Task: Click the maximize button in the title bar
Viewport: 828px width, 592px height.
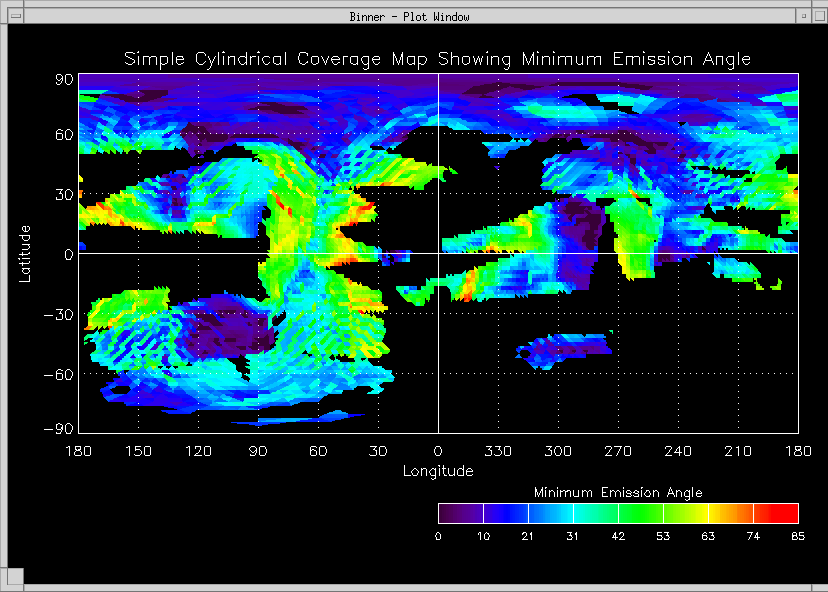Action: point(818,16)
